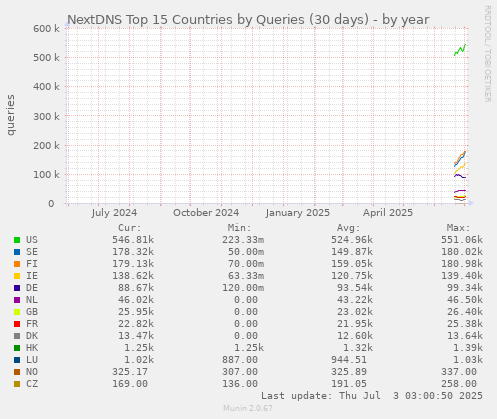Viewport: 497px width, 419px height.
Task: Click the GB lime legend swatch
Action: (x=17, y=312)
